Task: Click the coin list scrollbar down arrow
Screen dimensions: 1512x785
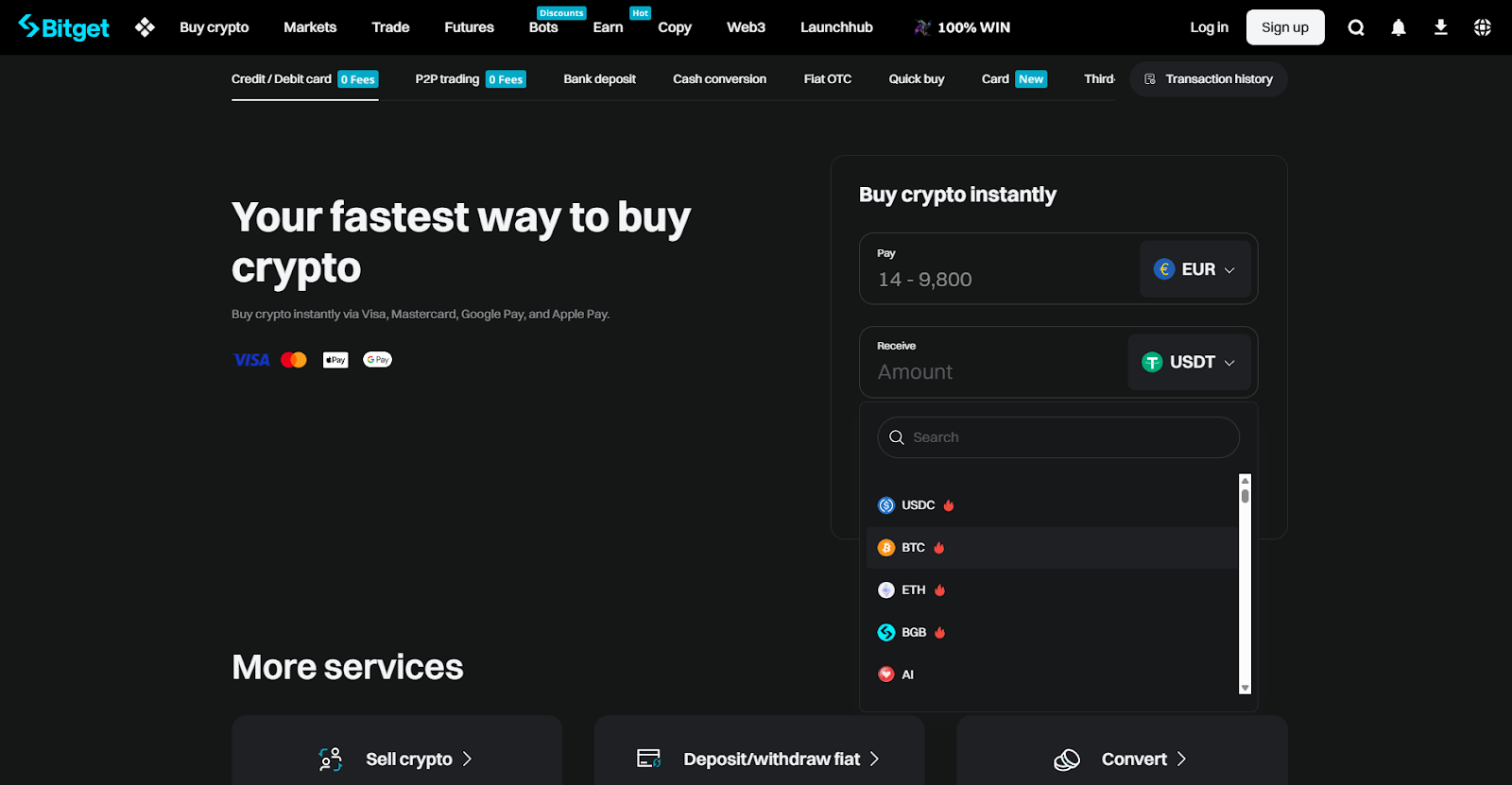Action: click(x=1246, y=688)
